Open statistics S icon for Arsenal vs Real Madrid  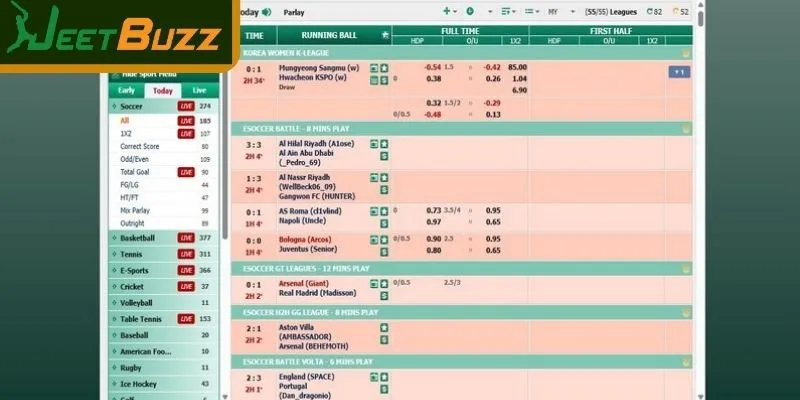pos(384,296)
